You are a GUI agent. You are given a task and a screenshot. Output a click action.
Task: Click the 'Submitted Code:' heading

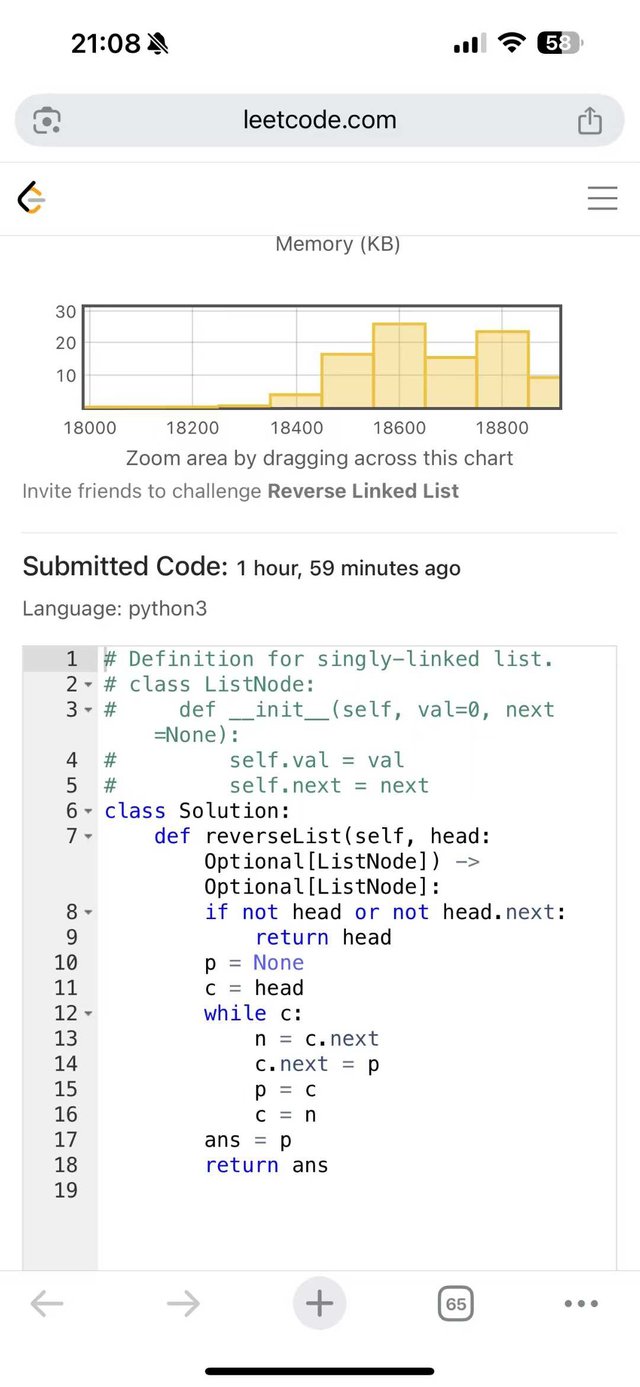tap(126, 566)
